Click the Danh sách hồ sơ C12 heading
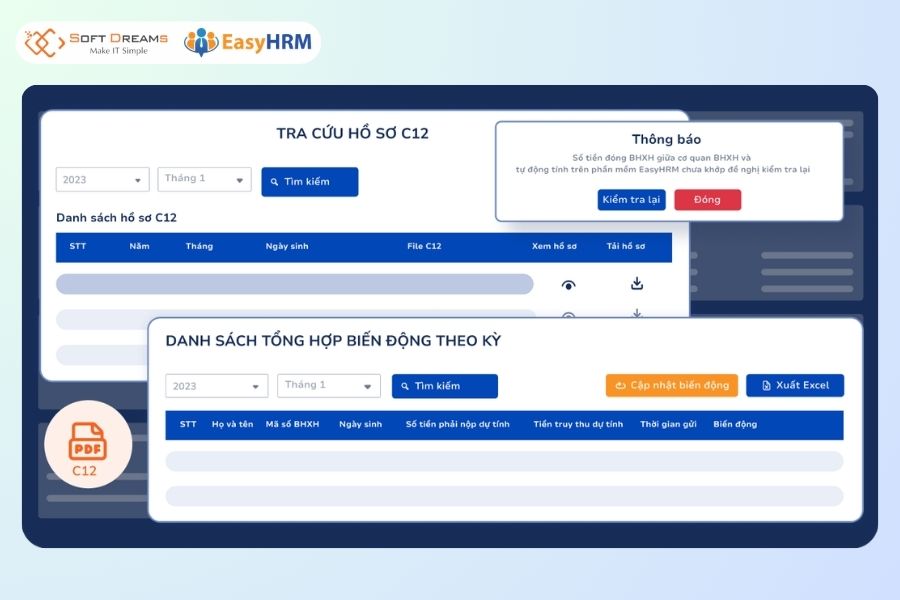The height and width of the screenshot is (600, 900). pos(117,218)
